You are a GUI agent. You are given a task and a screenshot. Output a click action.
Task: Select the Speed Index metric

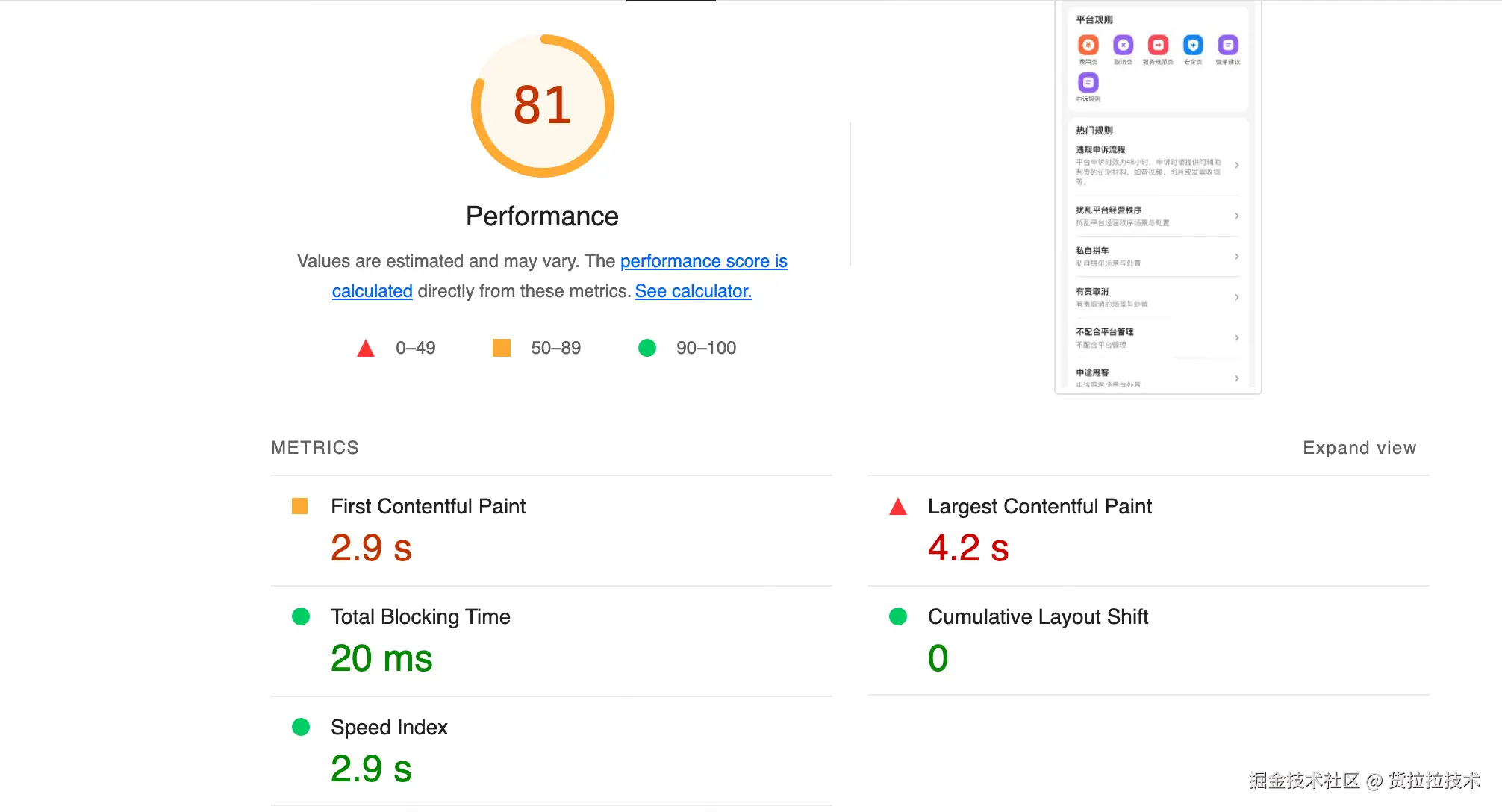(389, 728)
